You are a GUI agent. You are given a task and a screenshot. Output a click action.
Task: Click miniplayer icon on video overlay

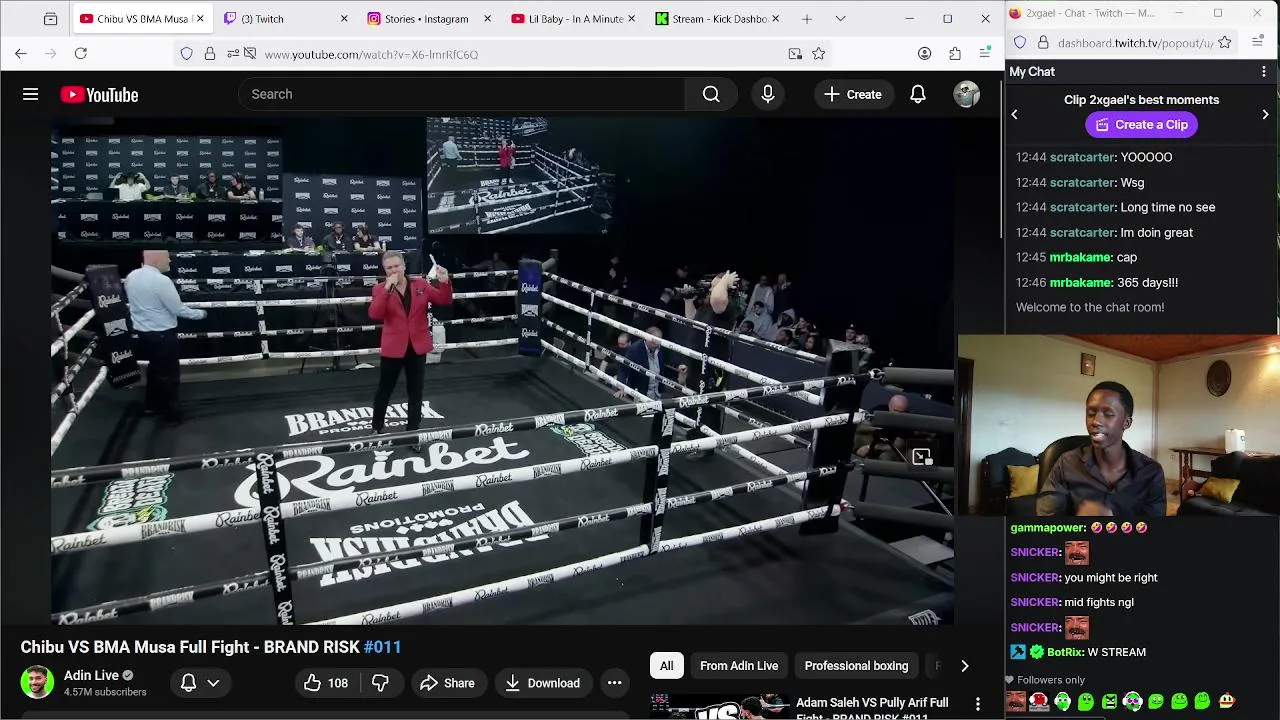[x=921, y=457]
